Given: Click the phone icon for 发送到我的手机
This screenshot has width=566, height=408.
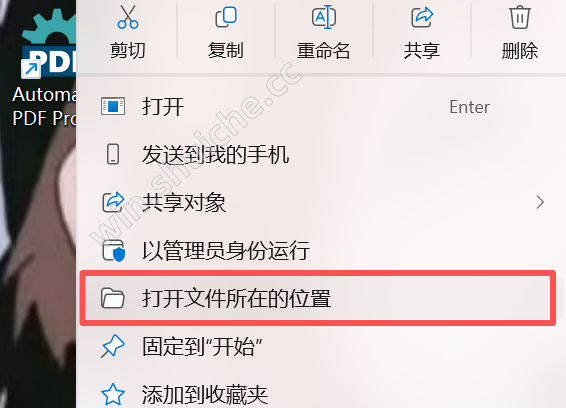Looking at the screenshot, I should click(113, 154).
